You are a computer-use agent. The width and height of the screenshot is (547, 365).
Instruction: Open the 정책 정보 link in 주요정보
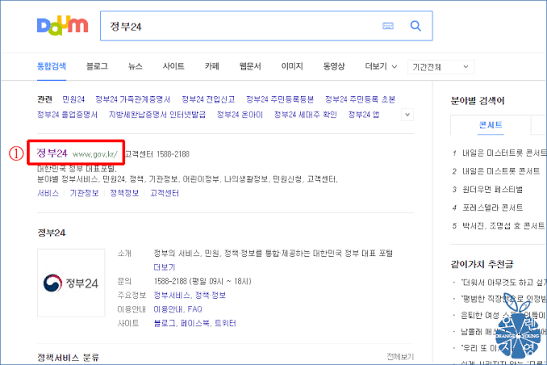tap(210, 295)
